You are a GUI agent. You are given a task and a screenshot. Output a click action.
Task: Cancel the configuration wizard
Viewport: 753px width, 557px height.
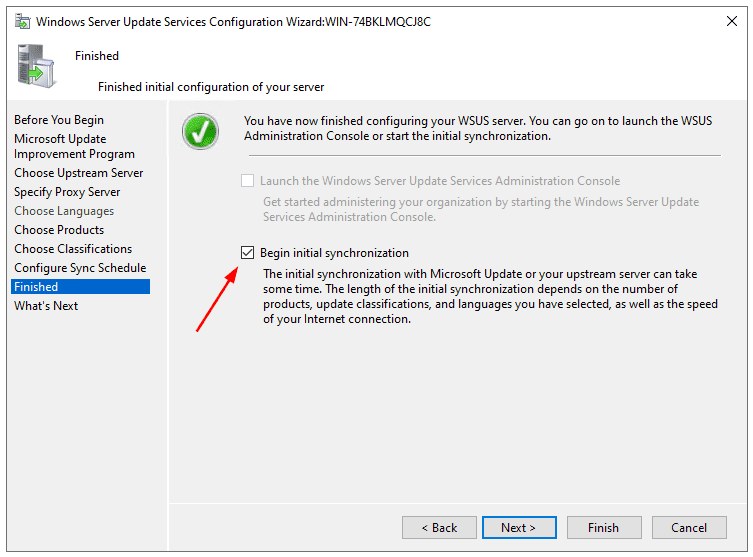(x=689, y=528)
